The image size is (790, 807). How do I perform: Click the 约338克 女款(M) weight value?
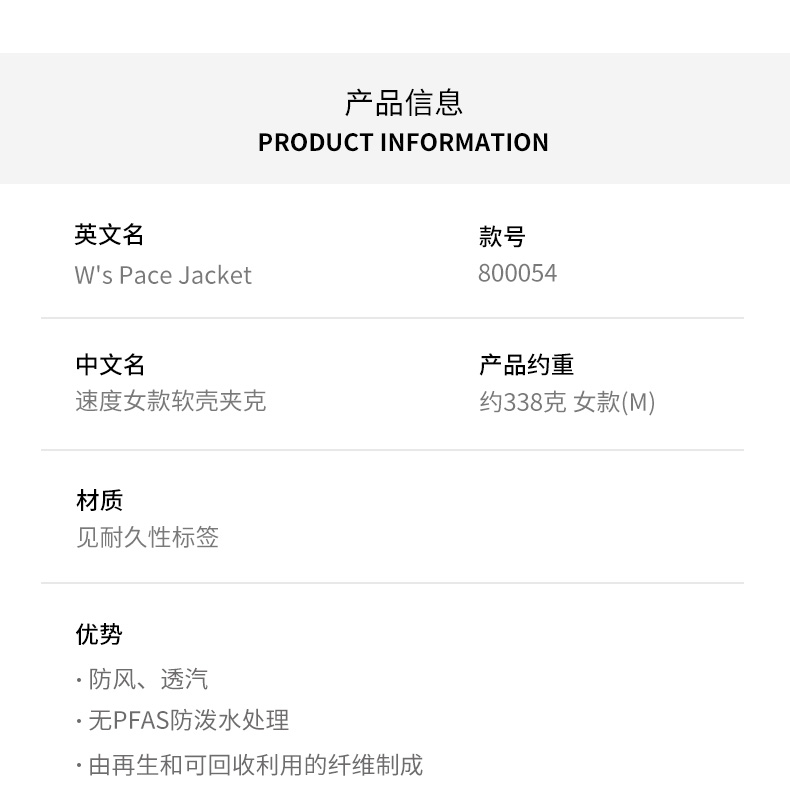coord(566,402)
